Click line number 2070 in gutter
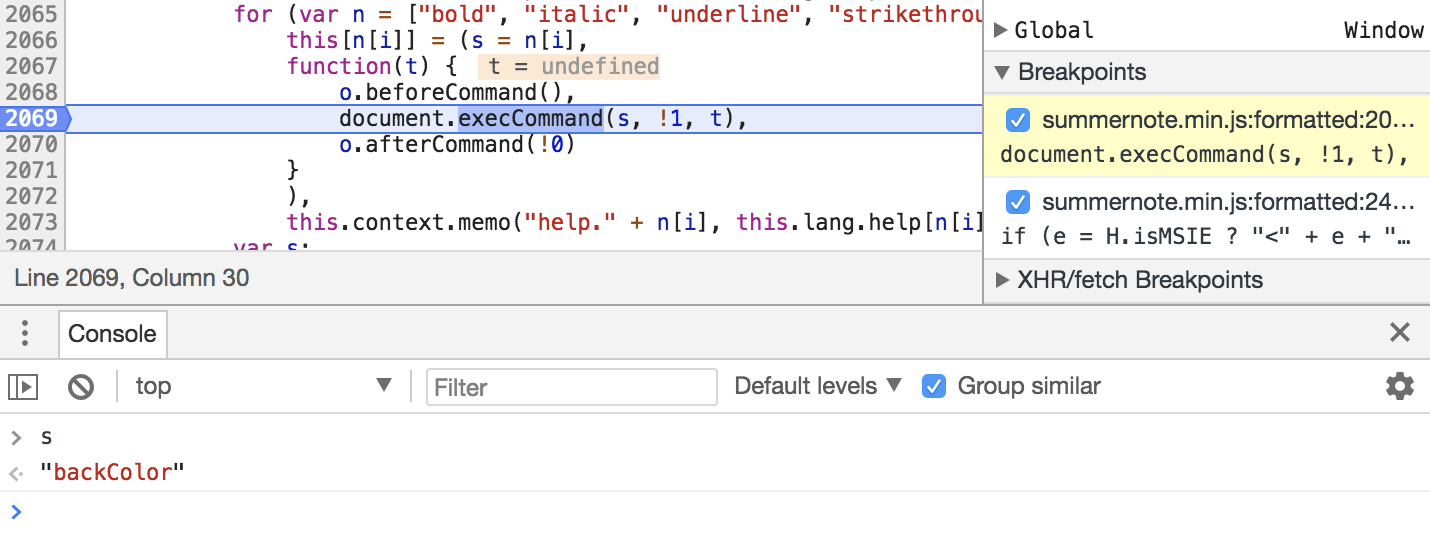This screenshot has width=1430, height=546. click(31, 144)
